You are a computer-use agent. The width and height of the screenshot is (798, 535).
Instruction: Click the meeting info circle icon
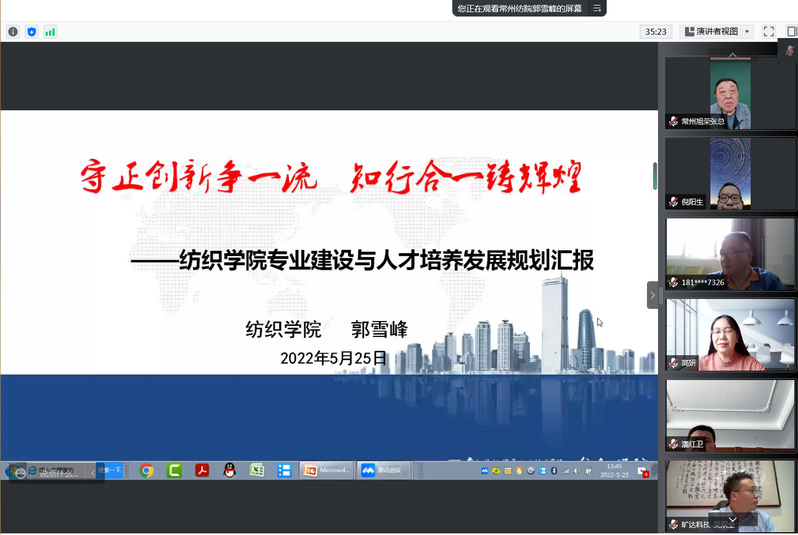[x=13, y=32]
